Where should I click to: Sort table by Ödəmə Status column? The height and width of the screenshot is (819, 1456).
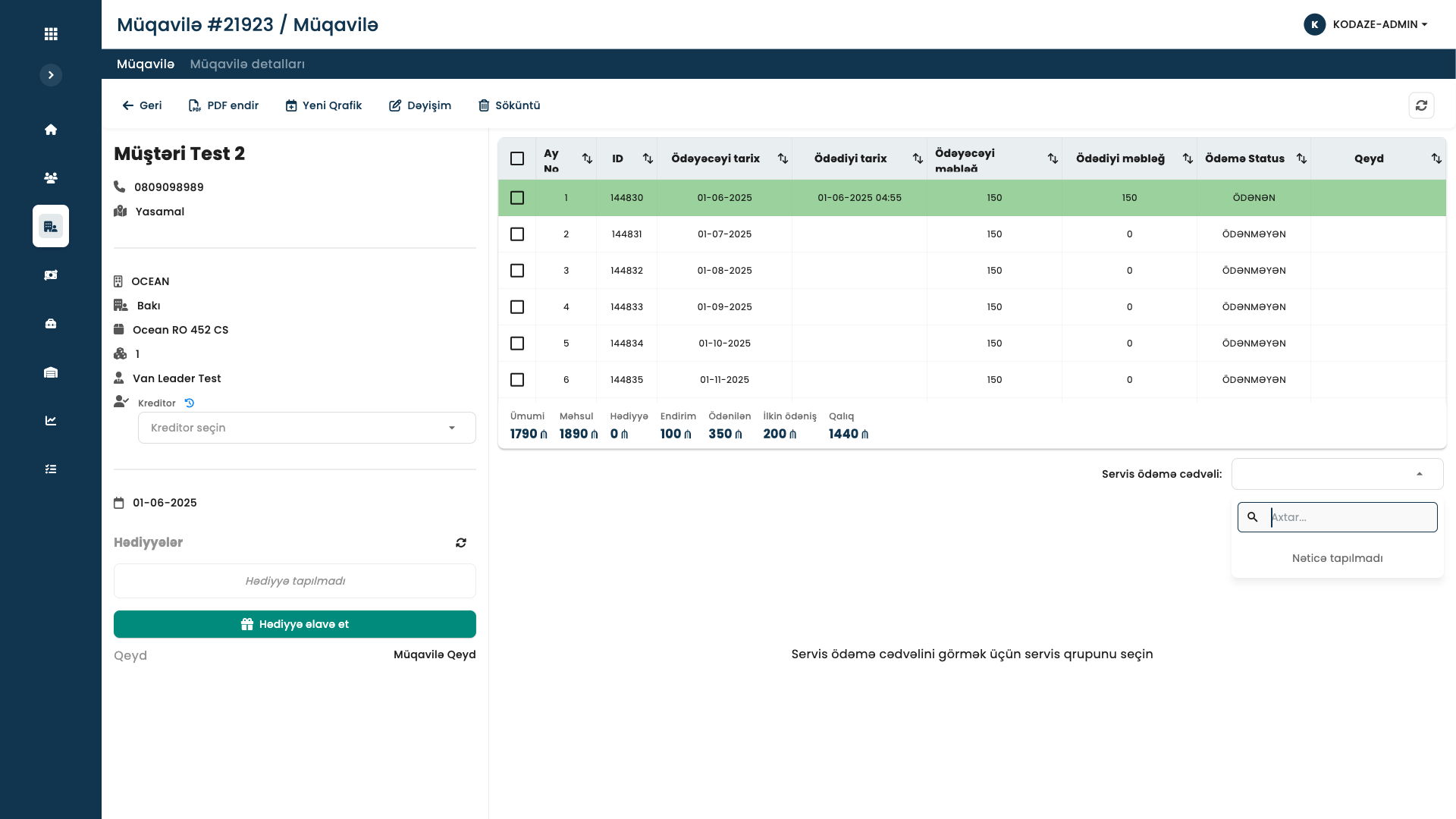pyautogui.click(x=1301, y=158)
